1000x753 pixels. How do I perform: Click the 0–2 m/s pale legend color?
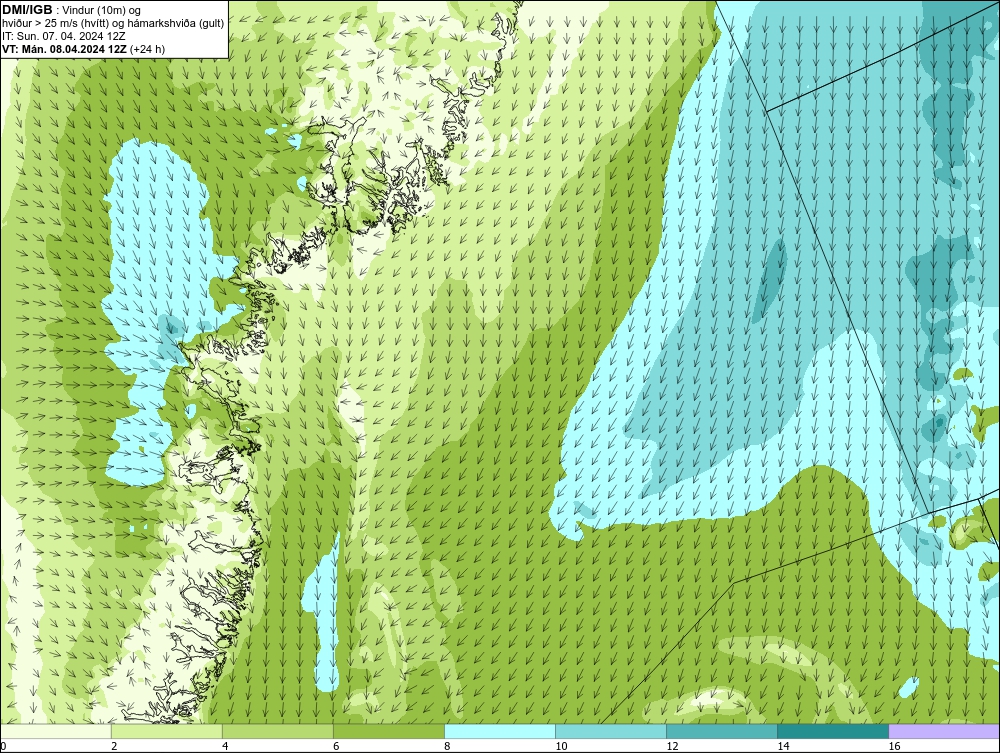[56, 731]
